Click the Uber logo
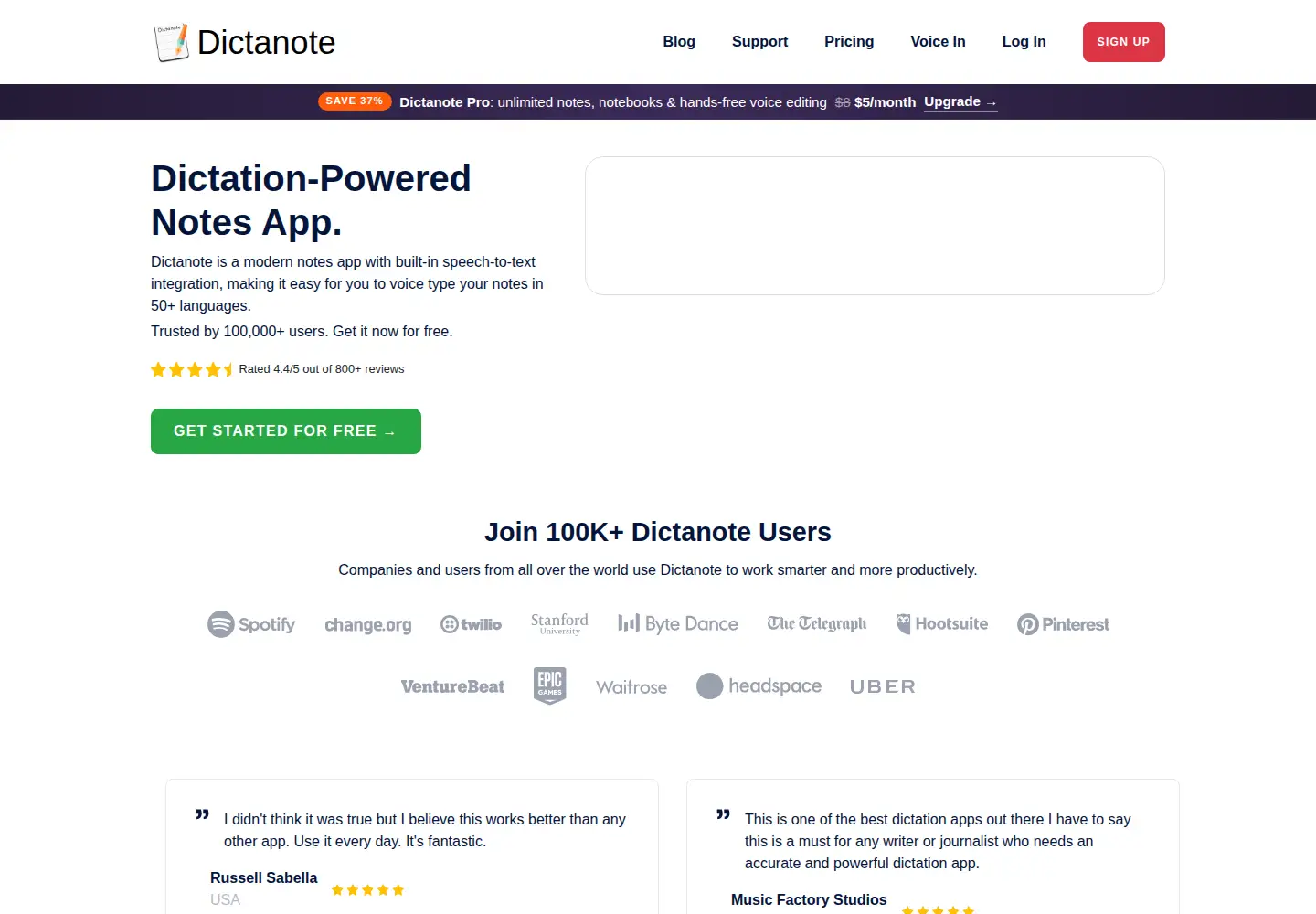 [x=882, y=686]
